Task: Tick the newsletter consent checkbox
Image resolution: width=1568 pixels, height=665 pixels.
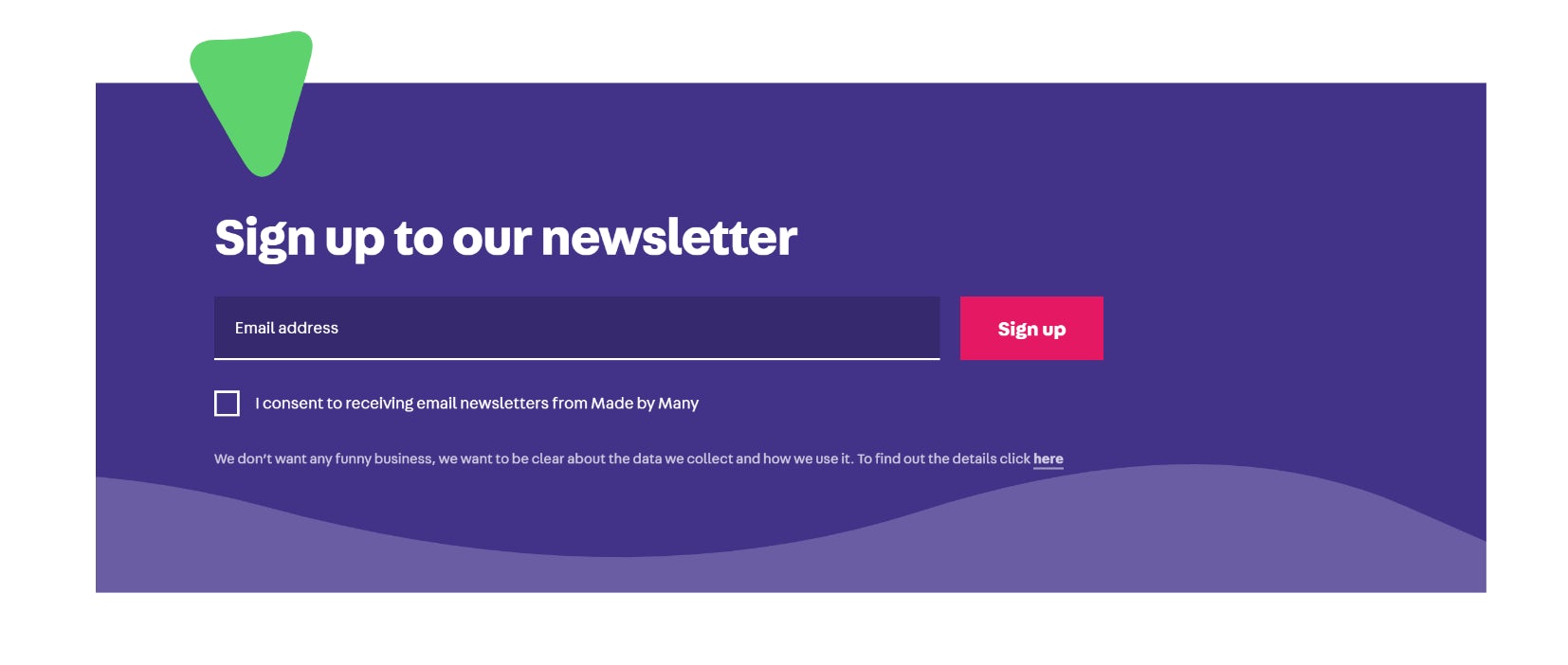Action: [227, 404]
